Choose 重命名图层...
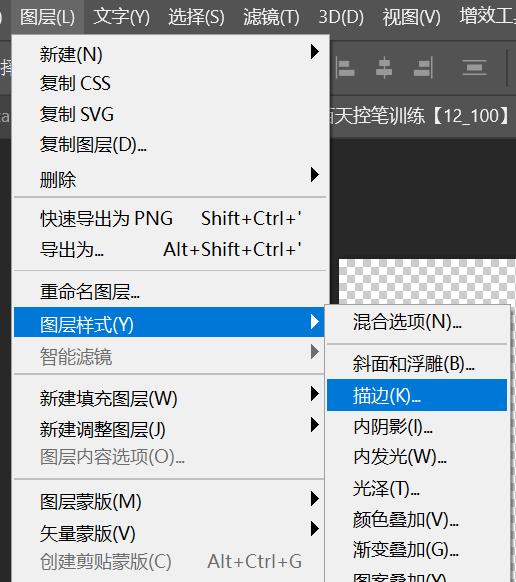516x582 pixels. point(170,291)
